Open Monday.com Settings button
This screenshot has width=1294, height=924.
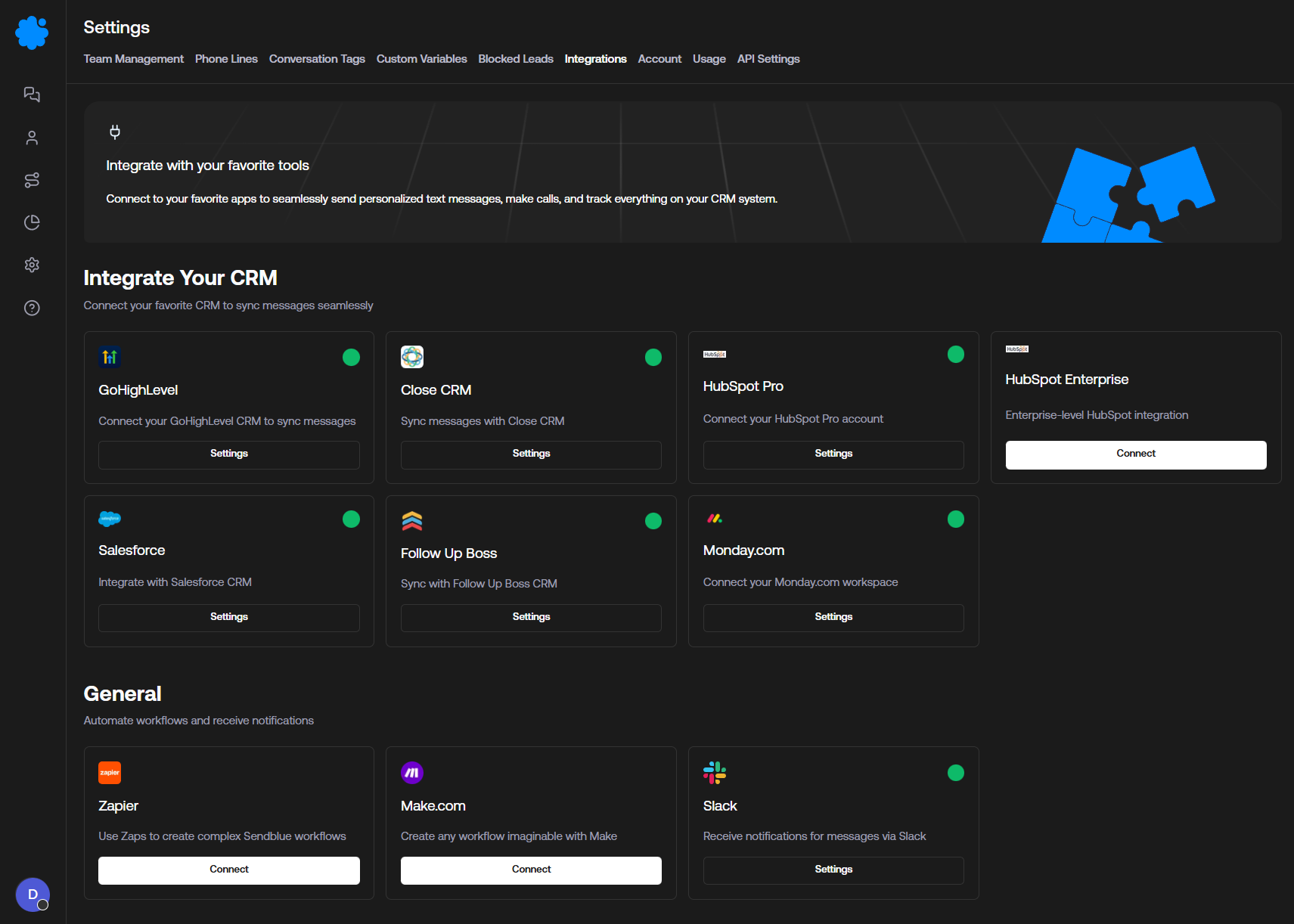coord(833,618)
